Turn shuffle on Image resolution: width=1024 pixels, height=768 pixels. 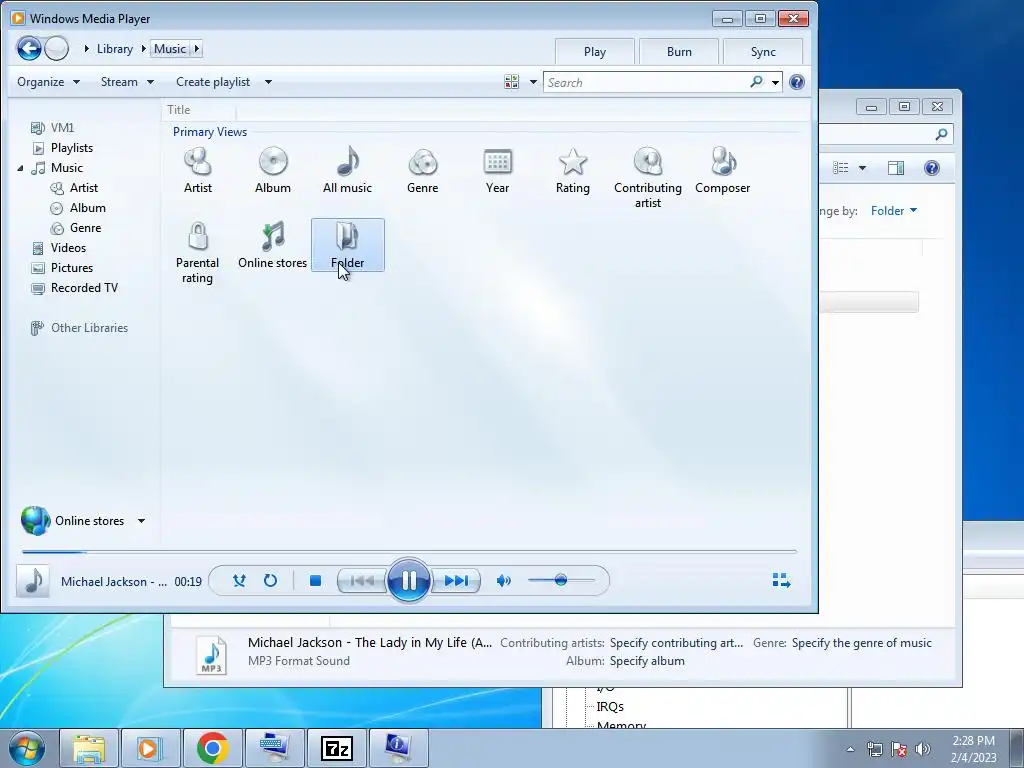(x=239, y=581)
